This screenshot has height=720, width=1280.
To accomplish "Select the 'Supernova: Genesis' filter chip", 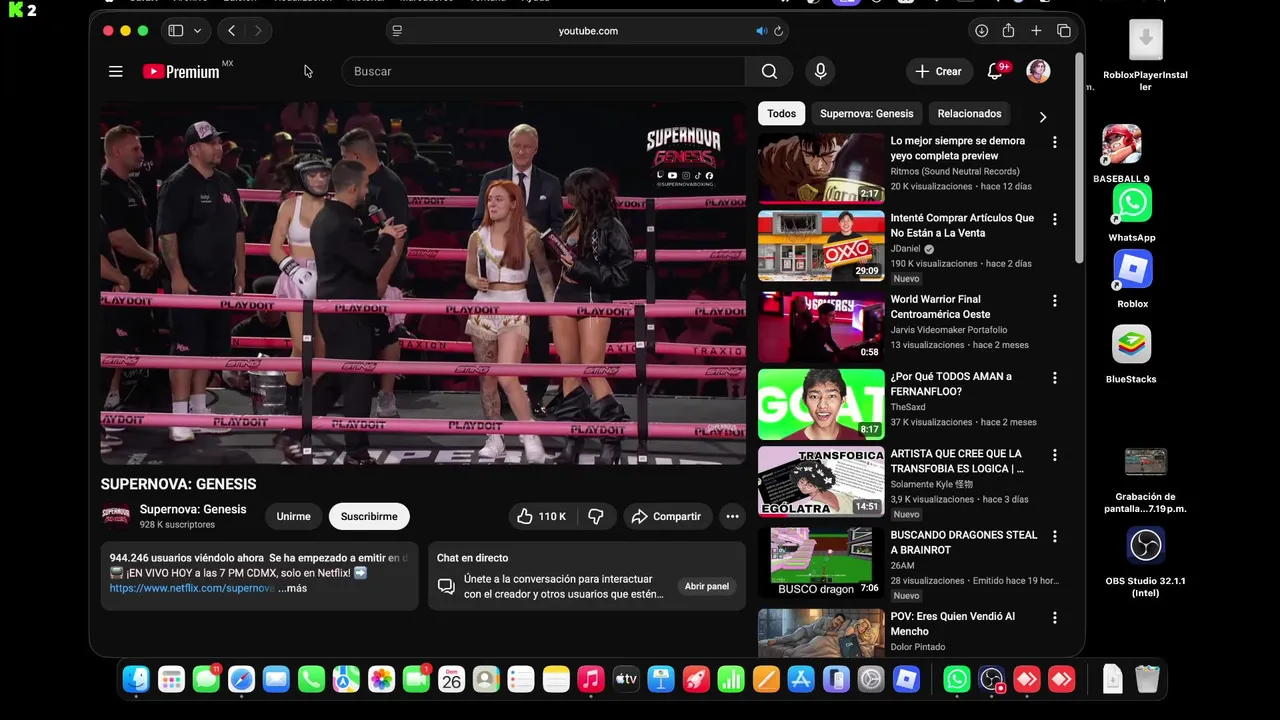I will 867,114.
